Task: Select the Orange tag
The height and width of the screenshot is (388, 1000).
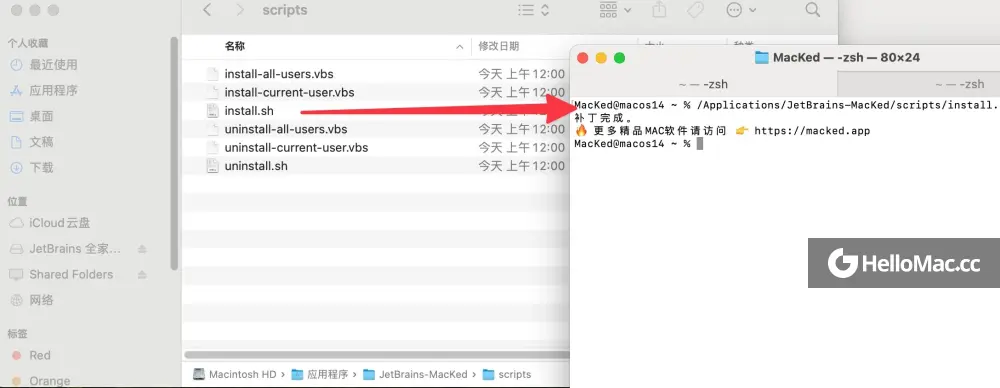Action: [41, 381]
